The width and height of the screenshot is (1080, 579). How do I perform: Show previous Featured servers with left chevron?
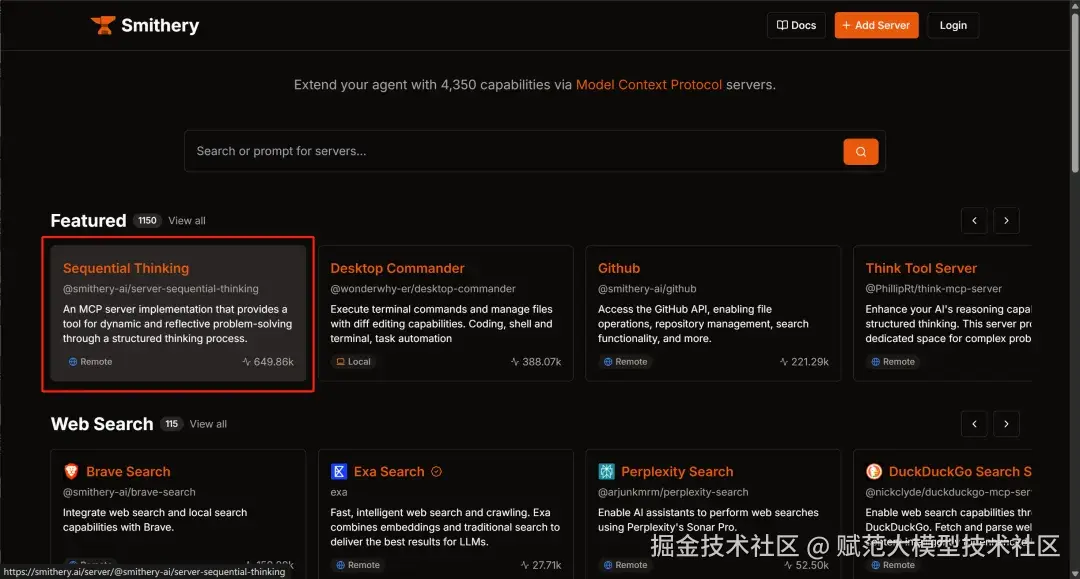(x=974, y=220)
